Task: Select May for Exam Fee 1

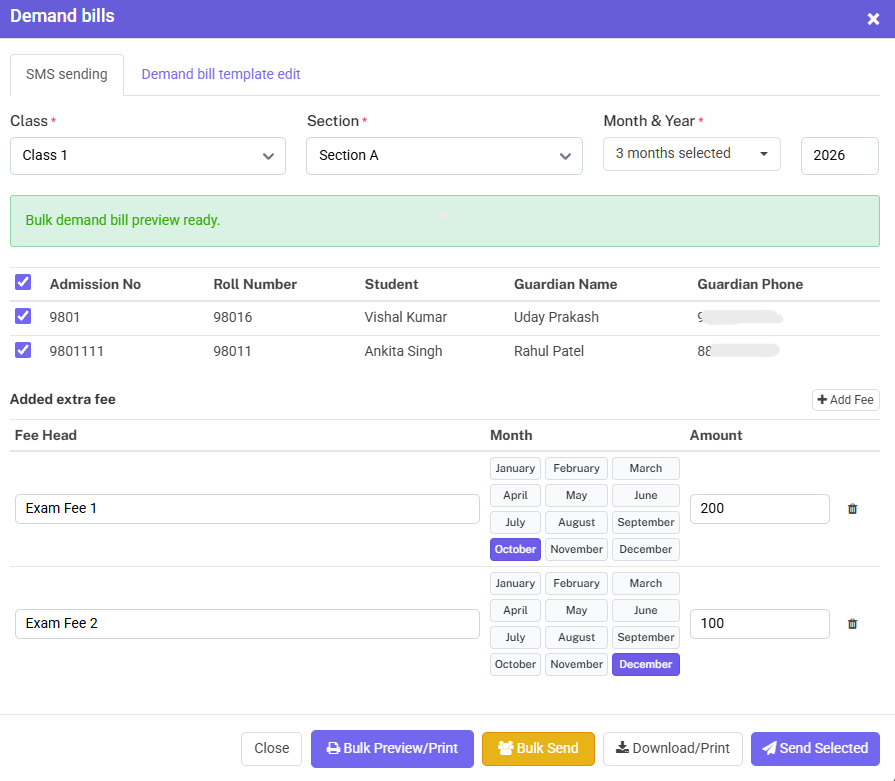Action: click(576, 496)
